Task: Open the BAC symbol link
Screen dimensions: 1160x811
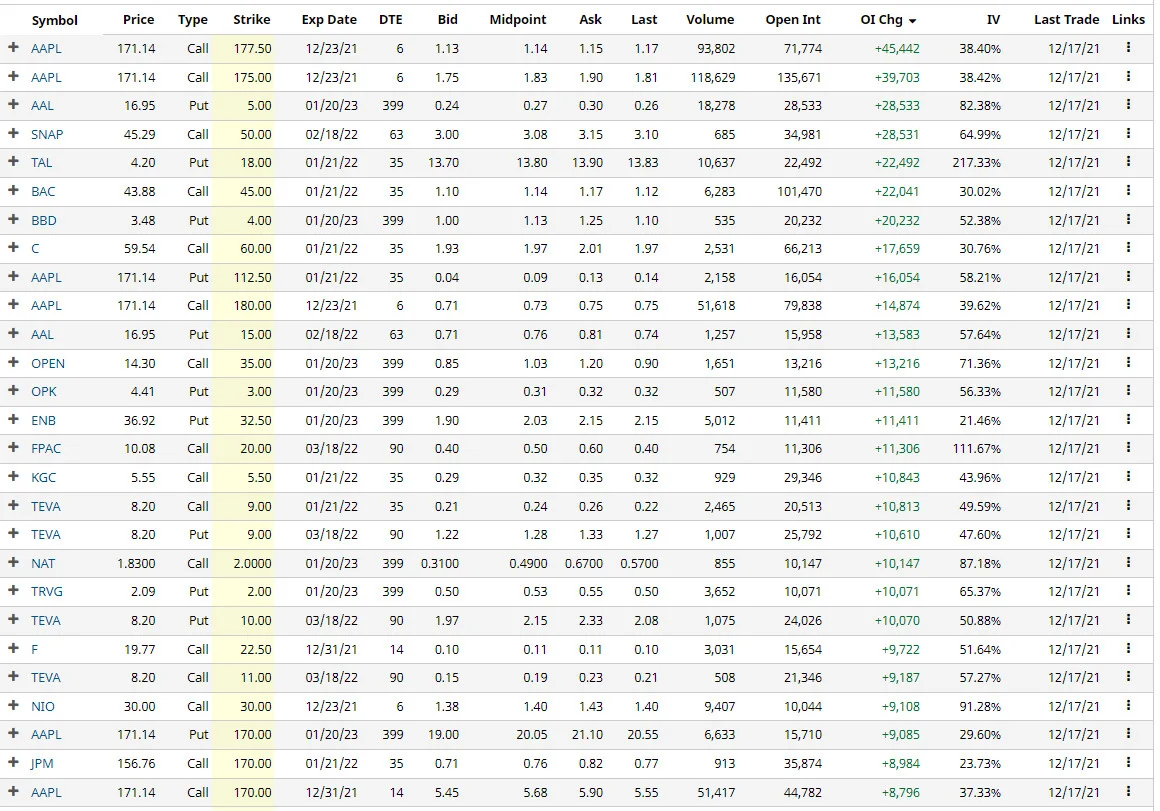Action: [x=43, y=191]
